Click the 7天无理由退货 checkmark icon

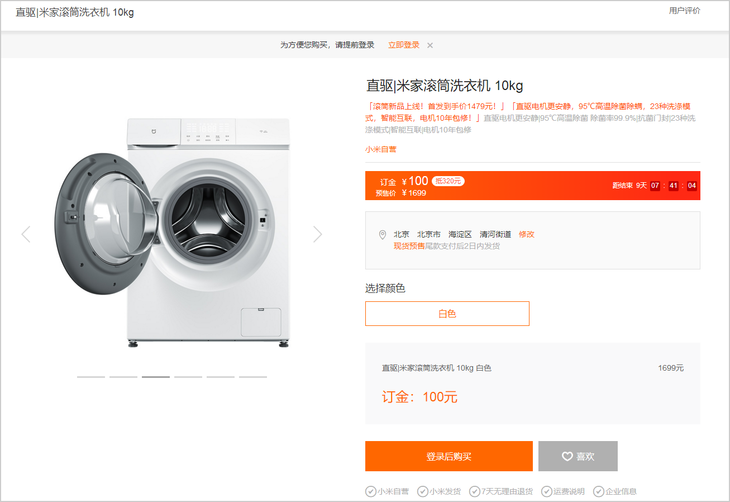coord(474,491)
